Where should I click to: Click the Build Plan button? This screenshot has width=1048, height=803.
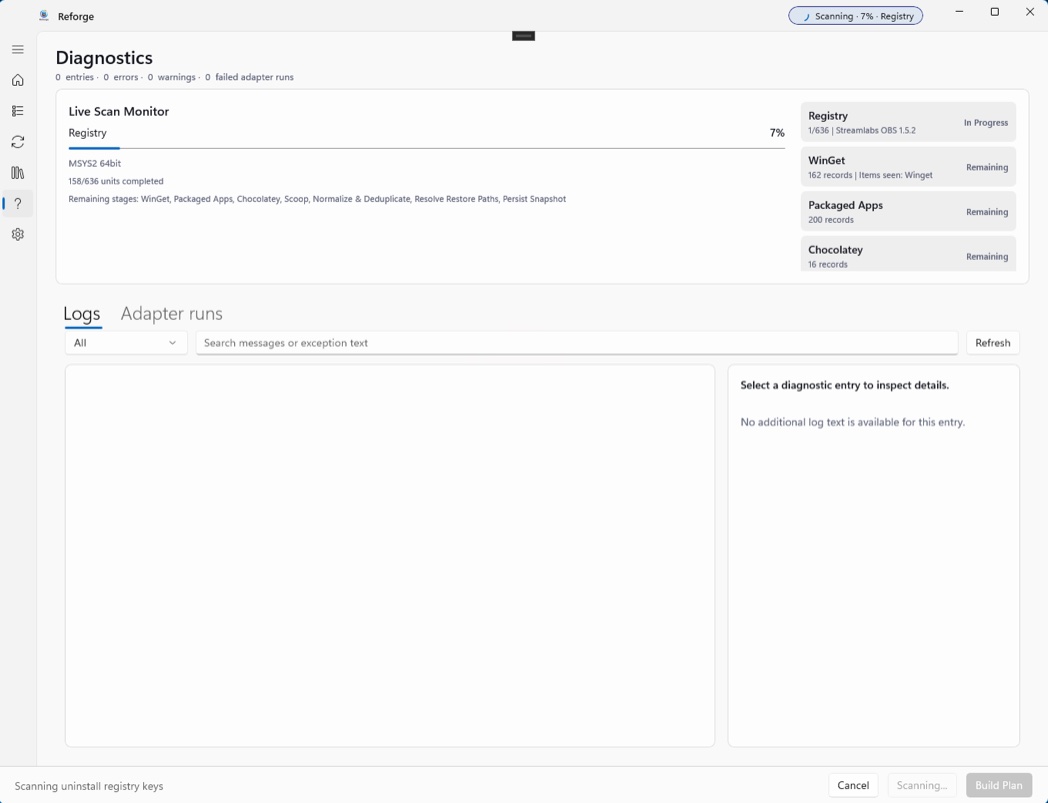[x=999, y=785]
